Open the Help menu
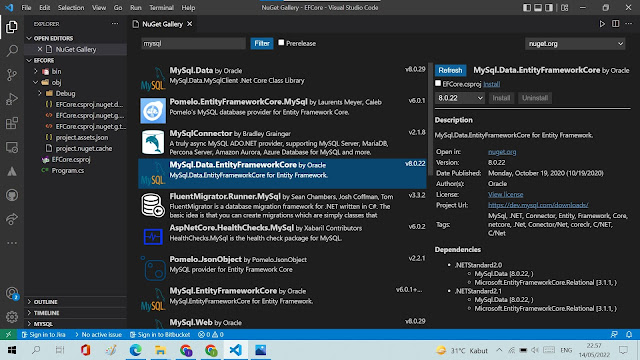640x360 pixels. tap(188, 8)
